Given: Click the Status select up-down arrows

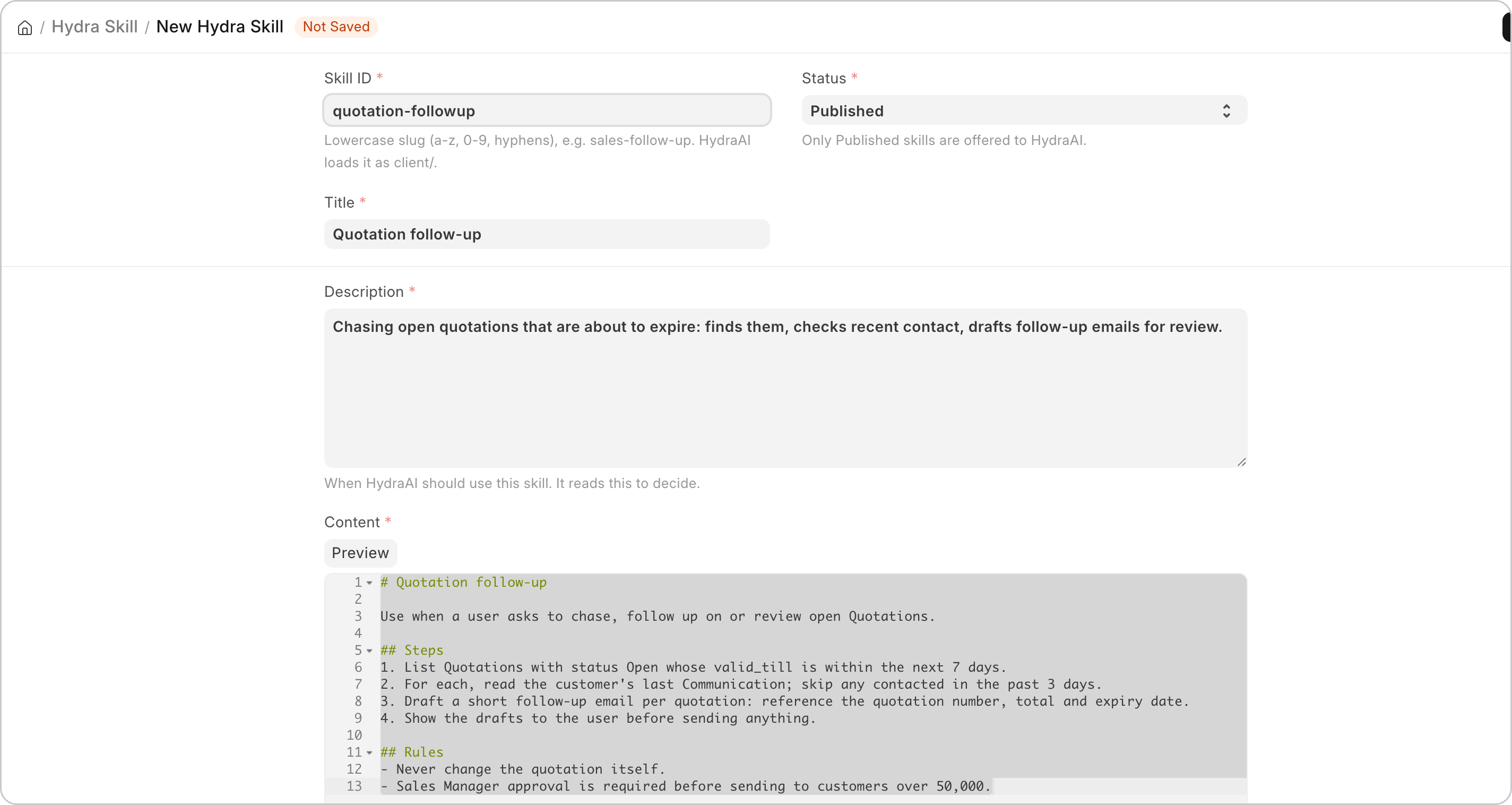Looking at the screenshot, I should point(1226,111).
